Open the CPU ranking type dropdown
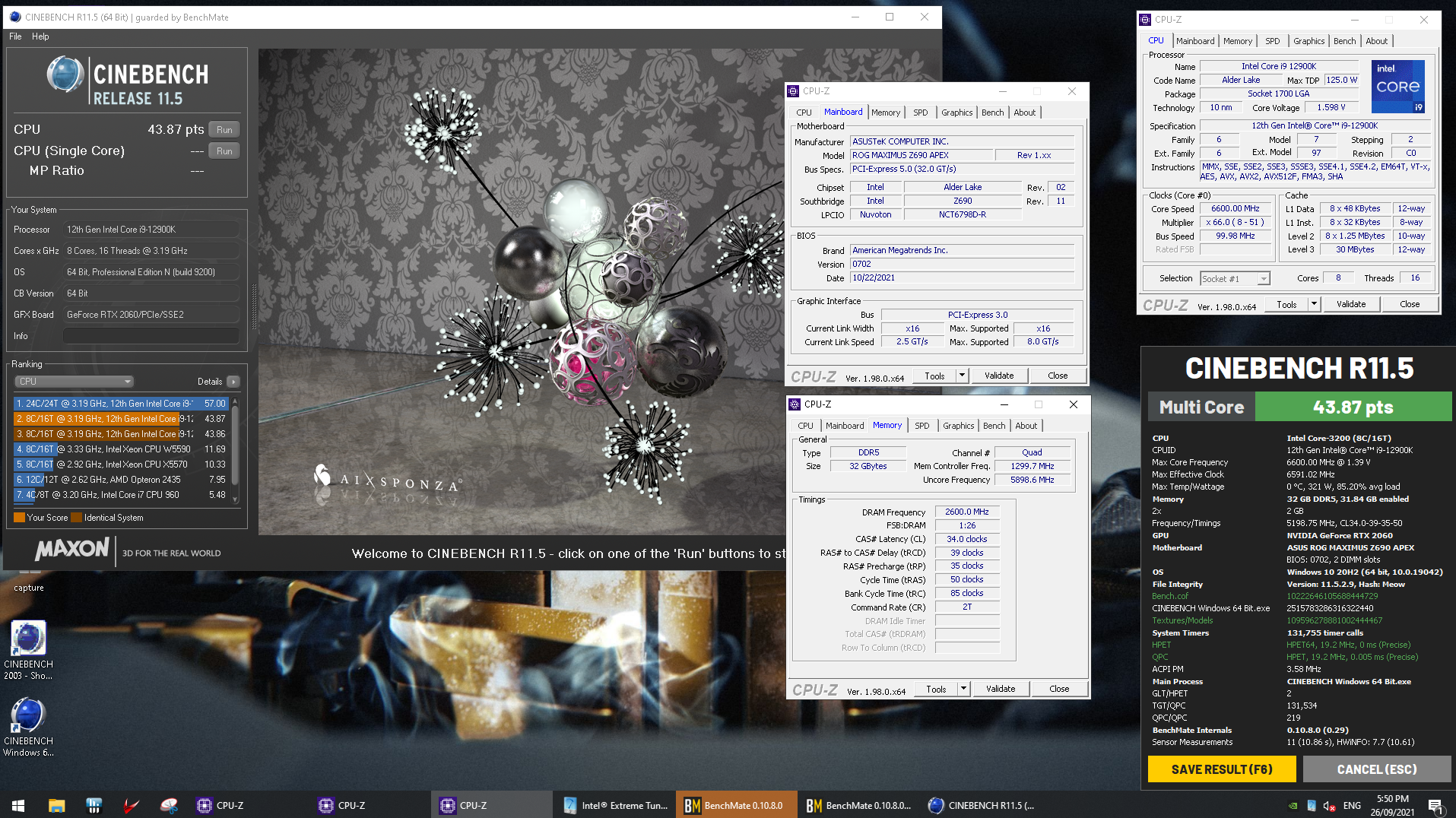This screenshot has height=818, width=1456. [x=75, y=382]
